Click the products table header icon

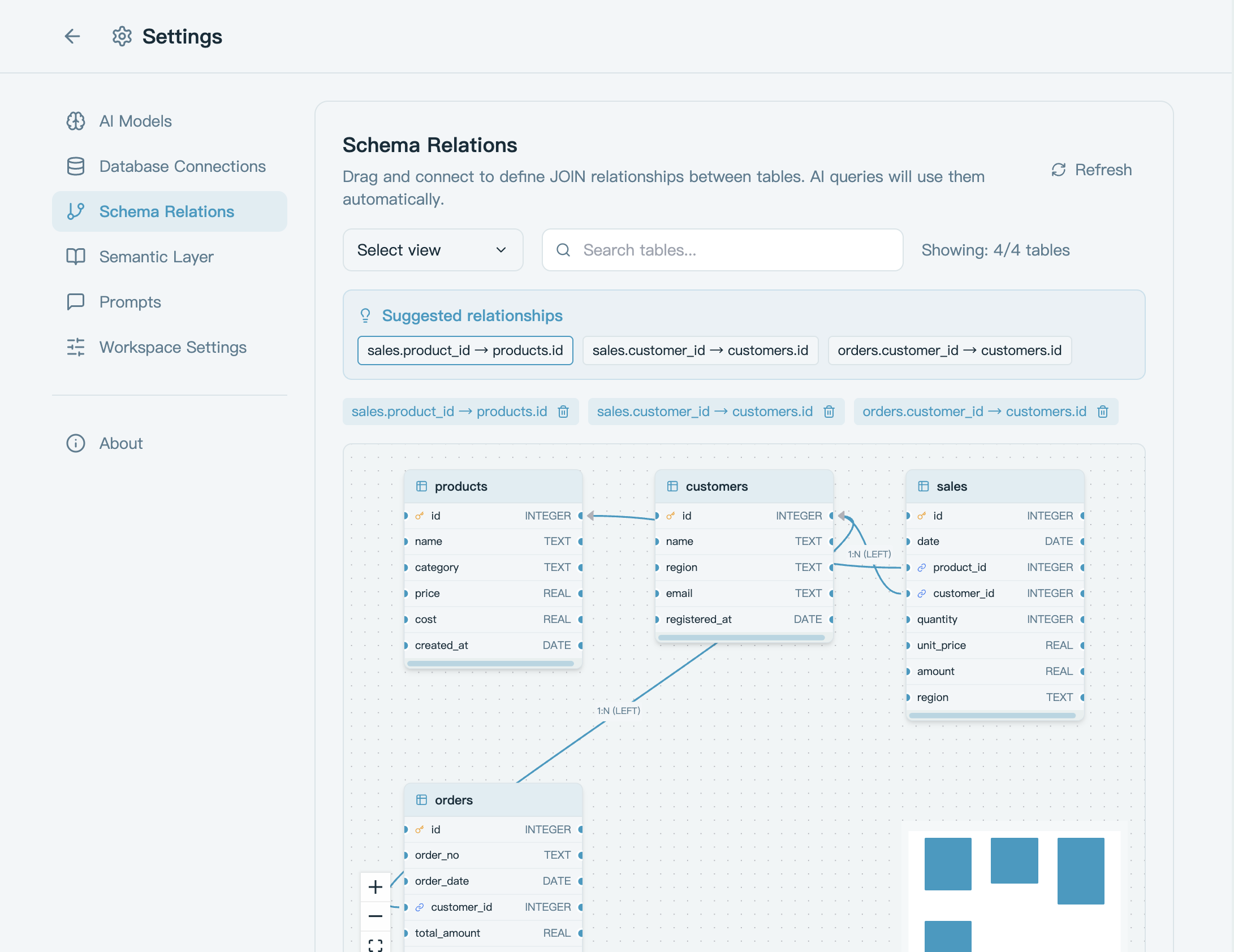click(421, 486)
